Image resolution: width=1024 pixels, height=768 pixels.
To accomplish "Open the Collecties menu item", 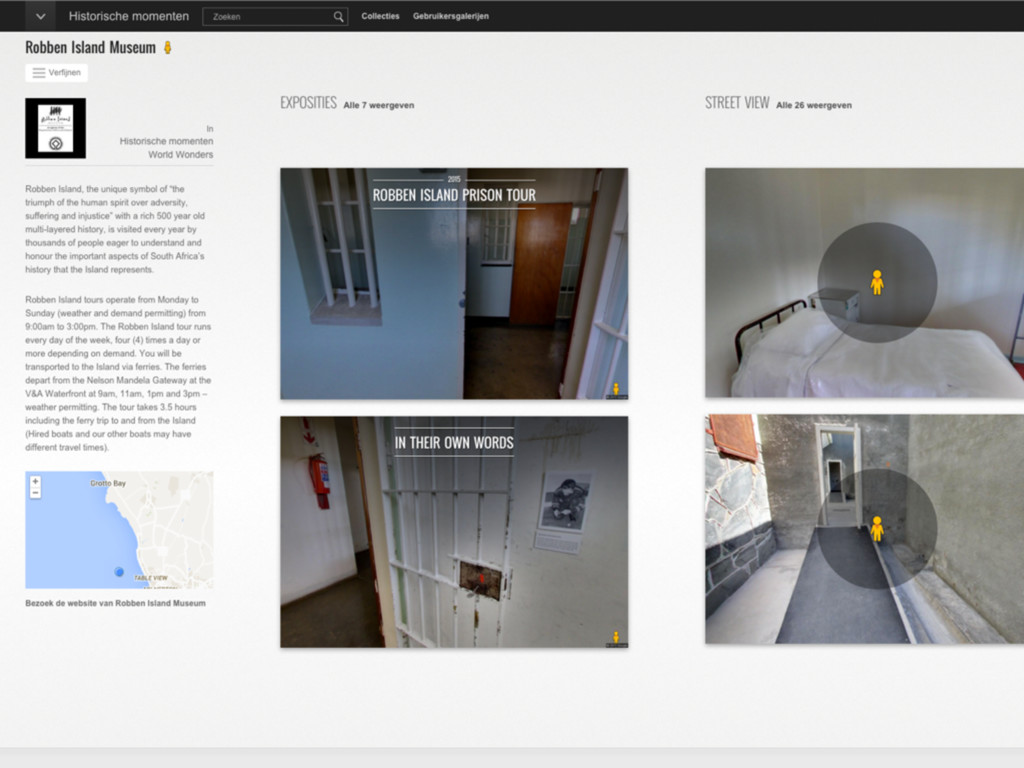I will pyautogui.click(x=380, y=16).
